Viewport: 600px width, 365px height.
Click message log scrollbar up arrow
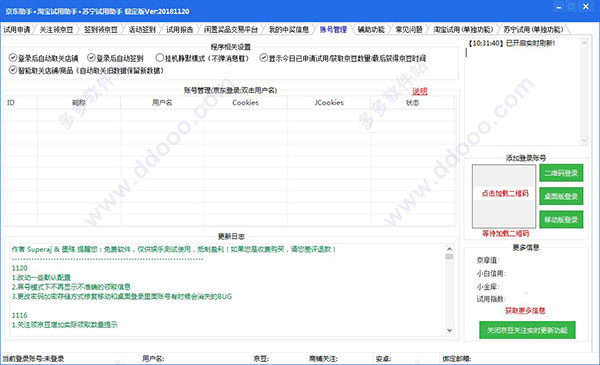click(584, 43)
